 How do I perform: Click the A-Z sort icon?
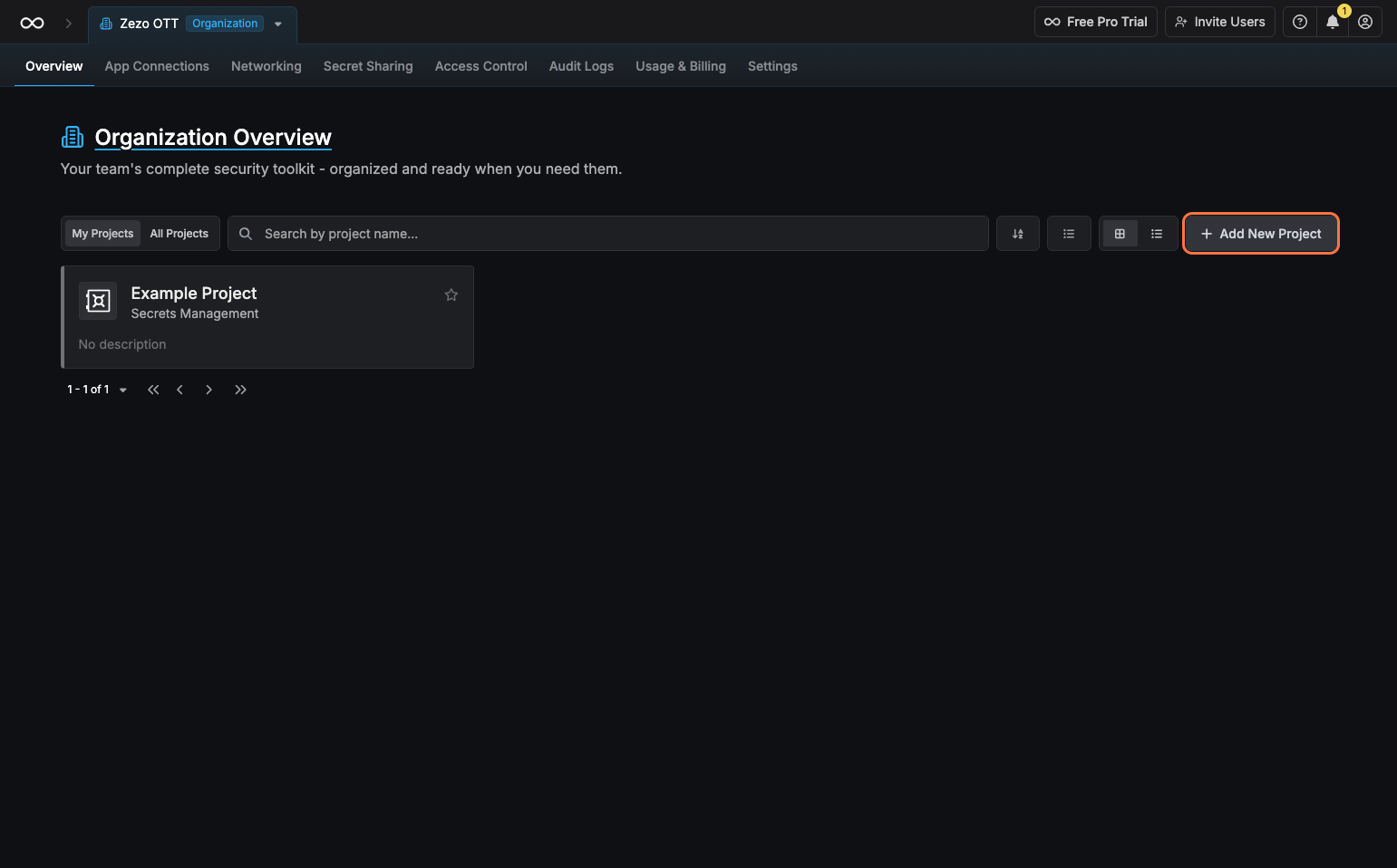[x=1017, y=234]
